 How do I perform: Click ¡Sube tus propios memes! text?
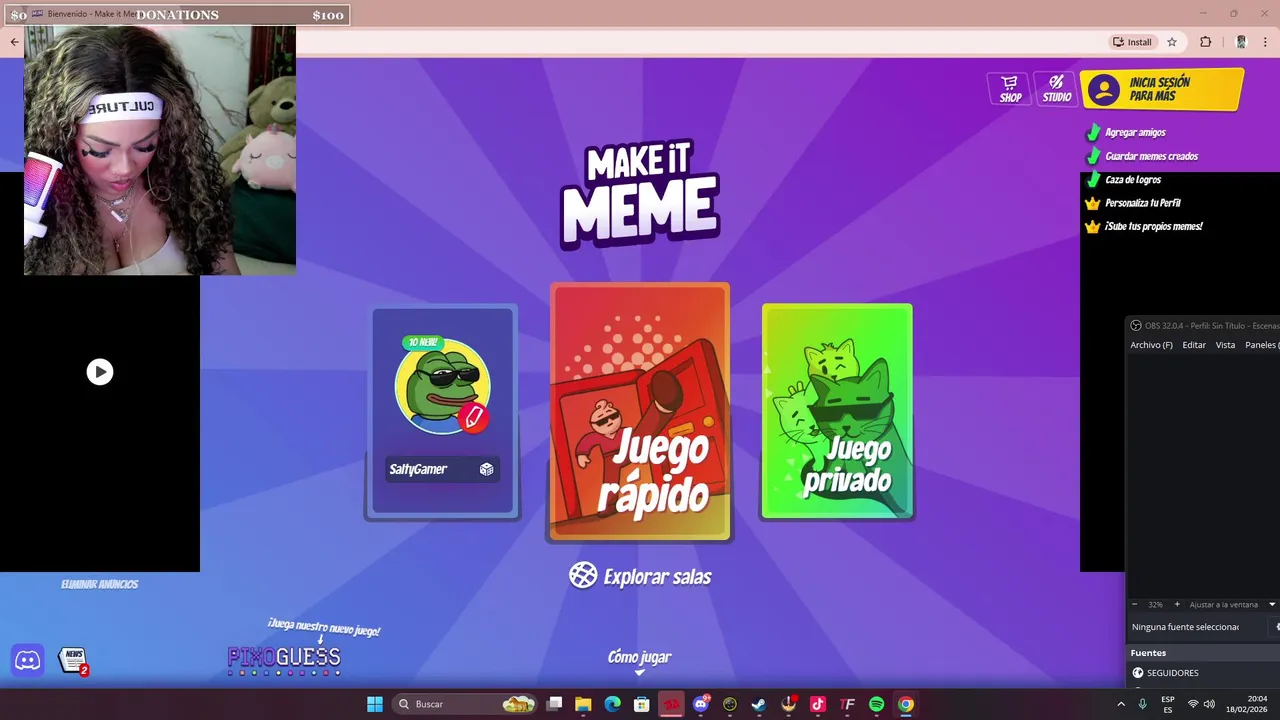(x=1154, y=226)
